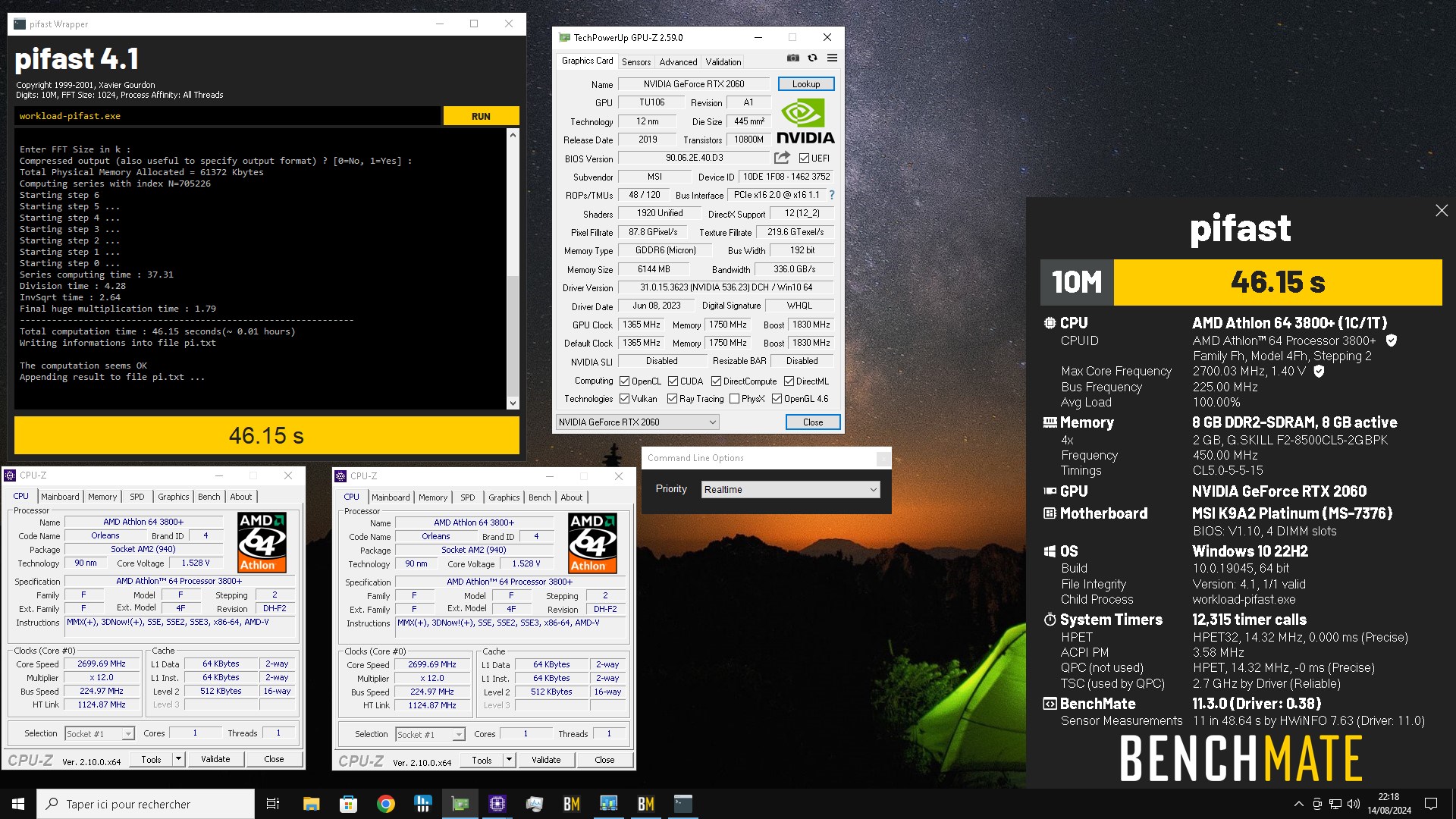Click Validate button in left CPU-Z
Viewport: 1456px width, 819px height.
click(x=215, y=759)
